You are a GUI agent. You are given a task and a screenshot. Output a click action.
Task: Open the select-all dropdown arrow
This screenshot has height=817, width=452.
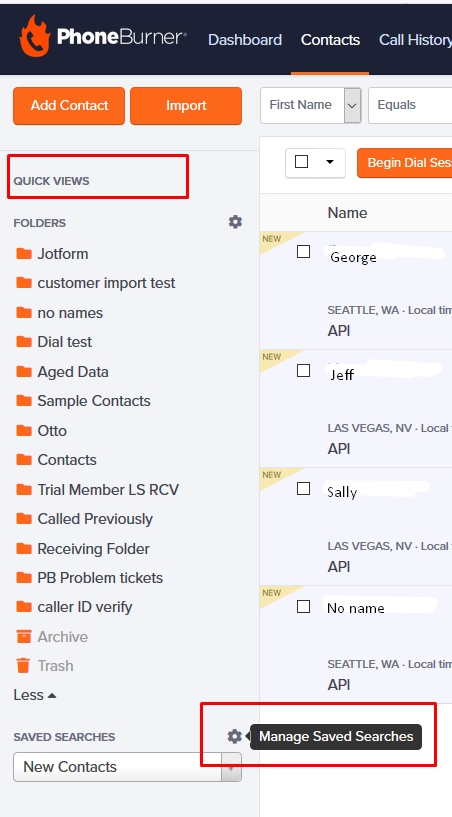point(329,162)
